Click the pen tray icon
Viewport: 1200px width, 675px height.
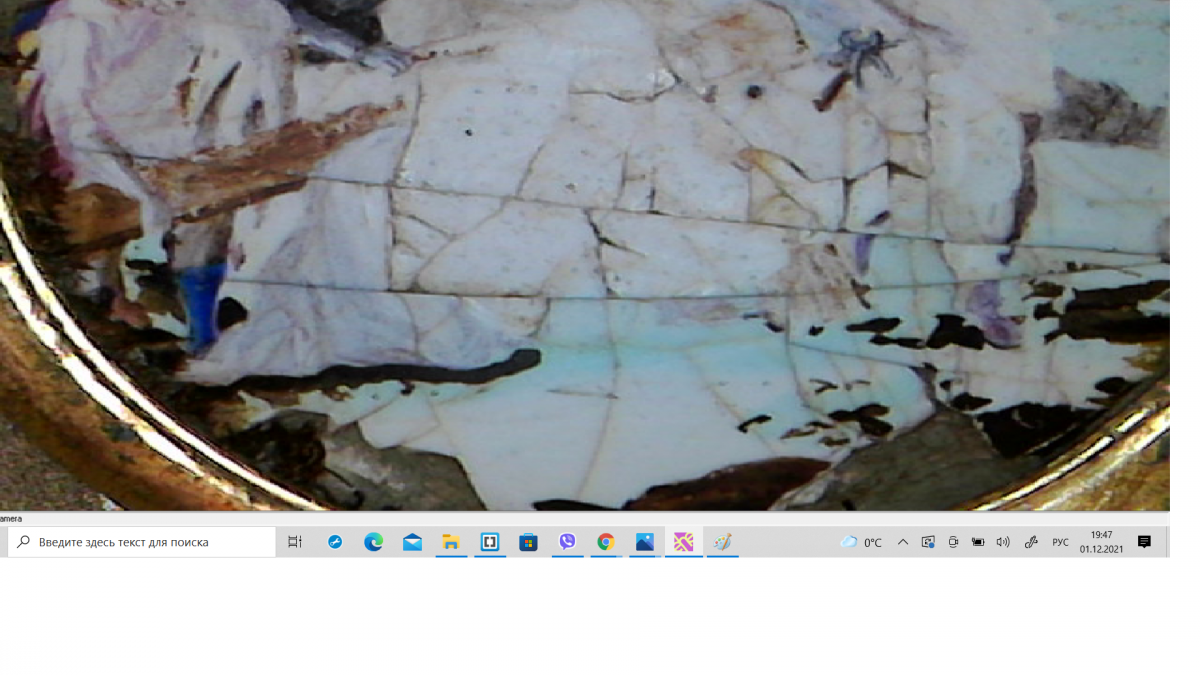coord(1031,542)
